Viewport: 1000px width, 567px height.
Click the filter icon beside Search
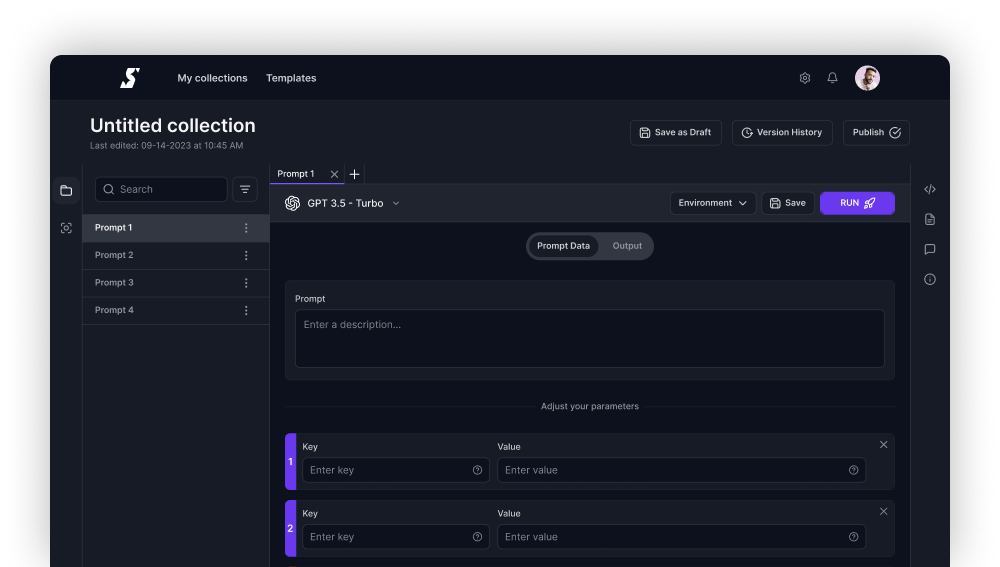(x=245, y=189)
